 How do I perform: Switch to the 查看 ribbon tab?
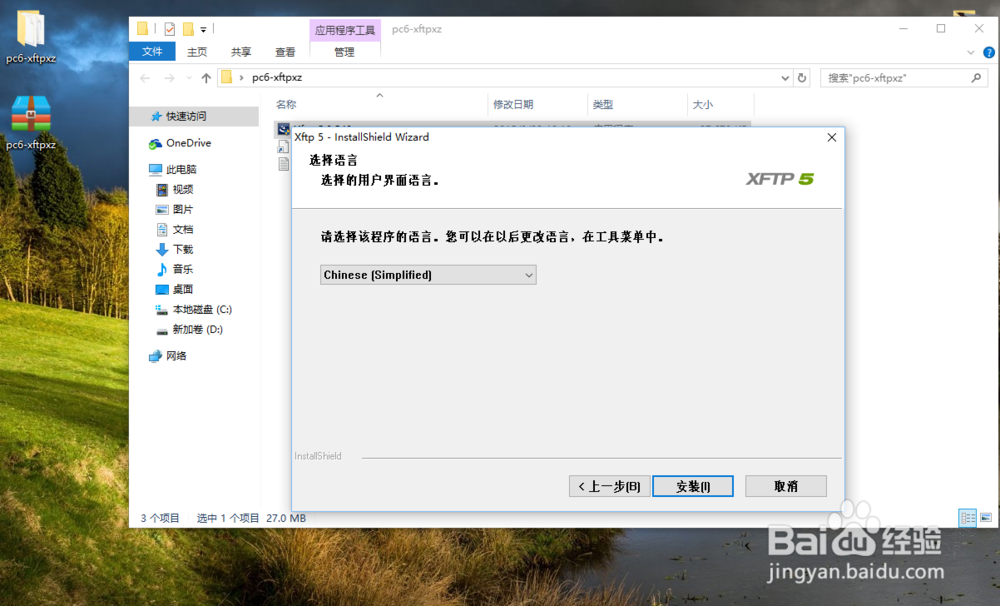click(285, 52)
